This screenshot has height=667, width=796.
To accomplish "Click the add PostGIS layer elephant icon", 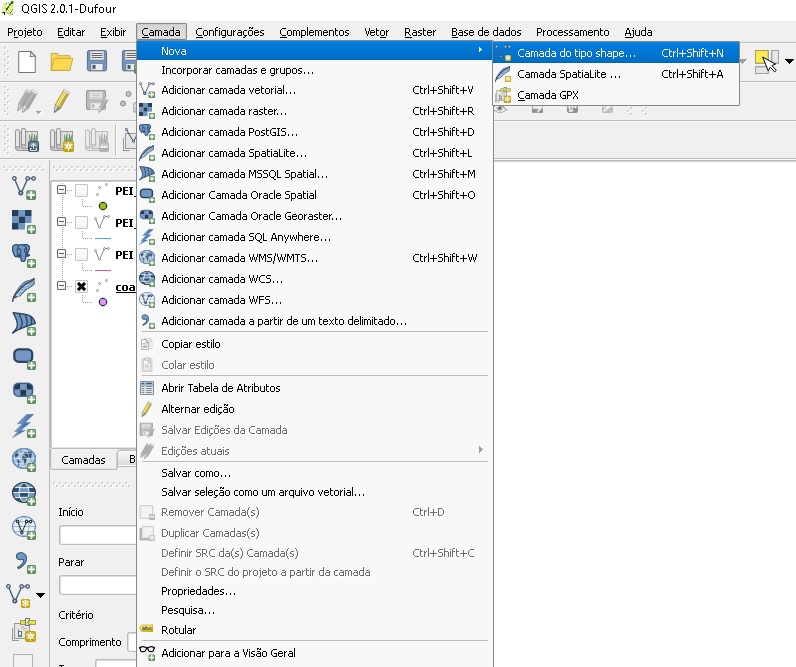I will pos(24,255).
